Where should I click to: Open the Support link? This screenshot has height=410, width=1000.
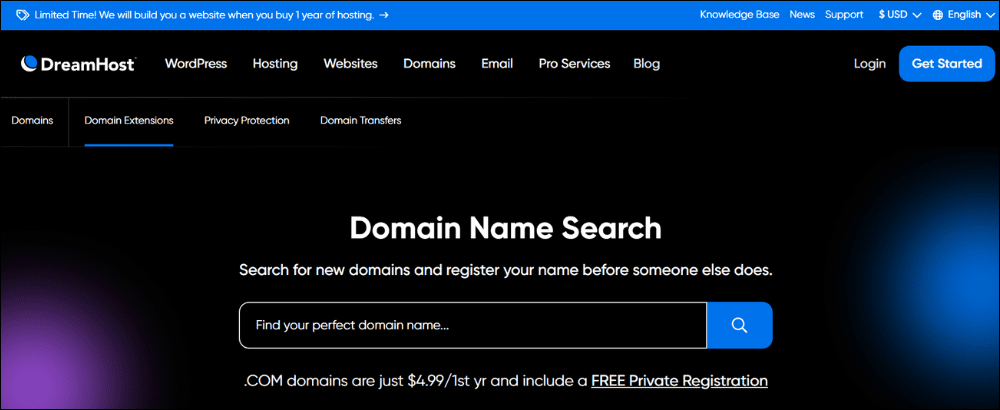[844, 15]
